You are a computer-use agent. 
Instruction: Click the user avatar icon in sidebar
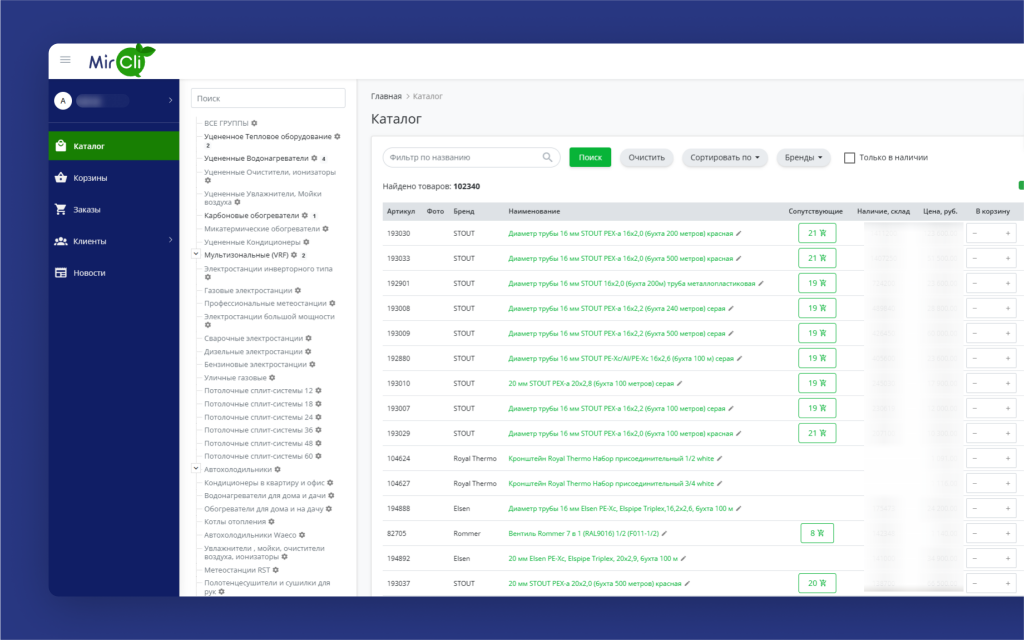(x=63, y=101)
